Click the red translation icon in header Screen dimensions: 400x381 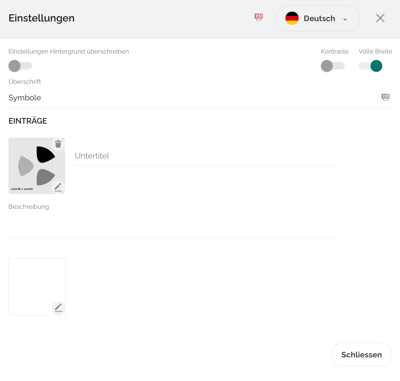(x=259, y=17)
